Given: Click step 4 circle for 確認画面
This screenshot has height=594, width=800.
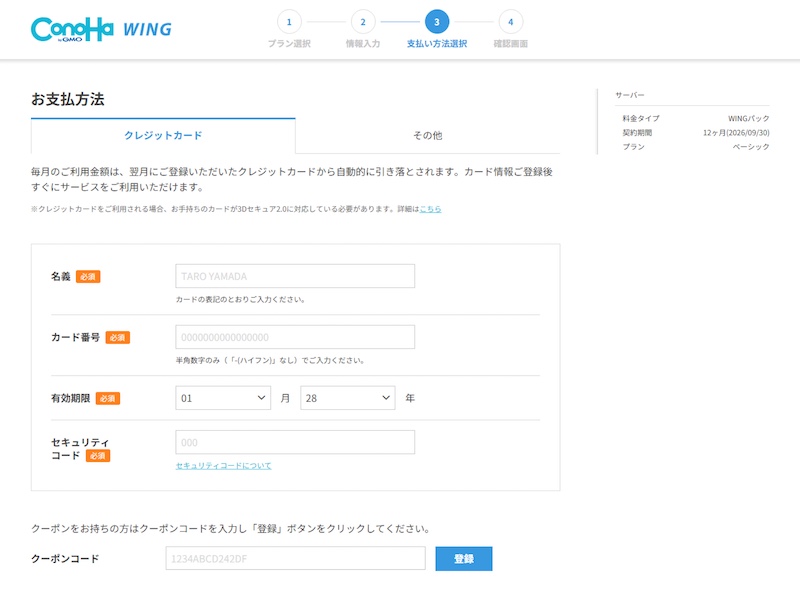Looking at the screenshot, I should click(x=510, y=22).
